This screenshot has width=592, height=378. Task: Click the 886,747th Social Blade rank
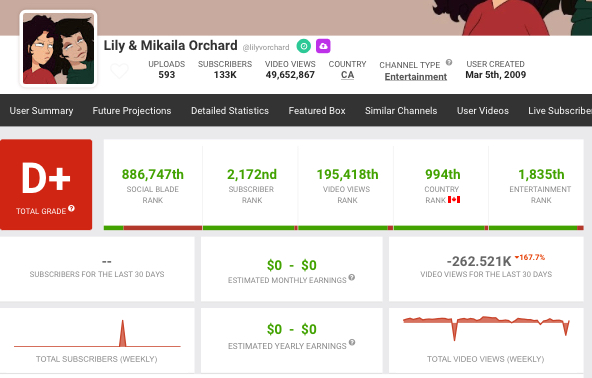tap(153, 174)
